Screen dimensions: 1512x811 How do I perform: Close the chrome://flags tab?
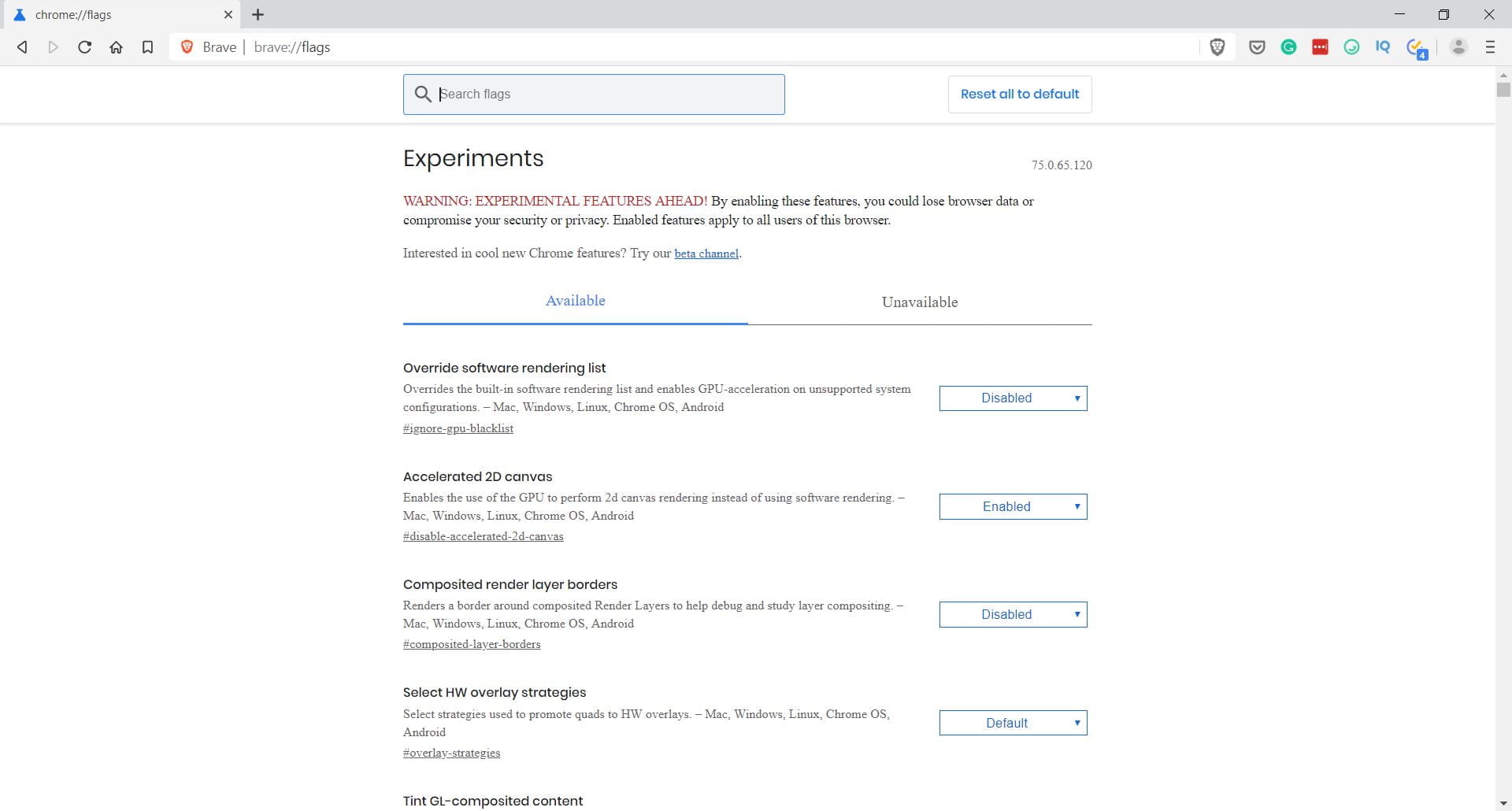pos(228,14)
